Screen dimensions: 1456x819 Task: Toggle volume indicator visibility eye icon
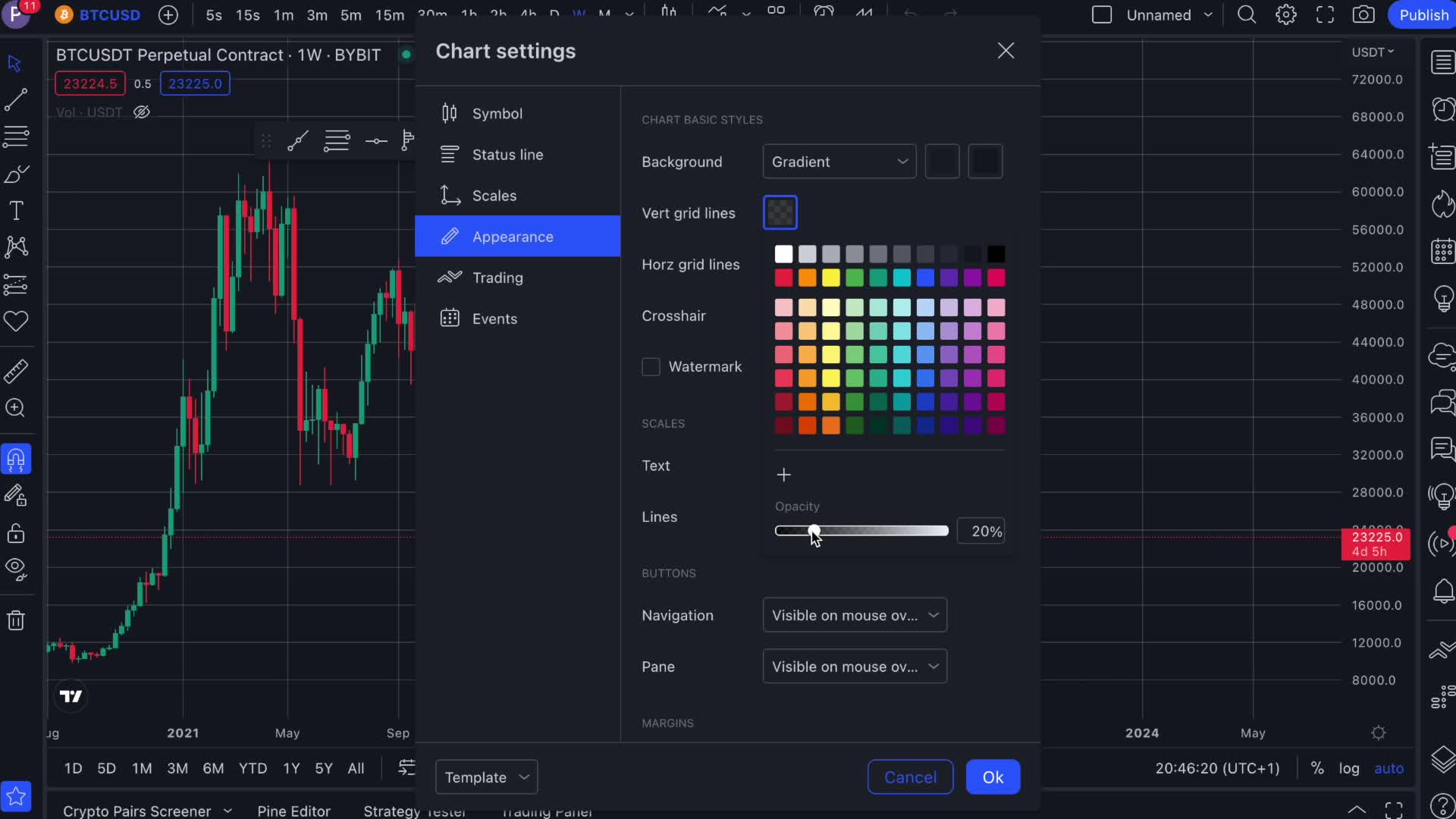coord(142,112)
